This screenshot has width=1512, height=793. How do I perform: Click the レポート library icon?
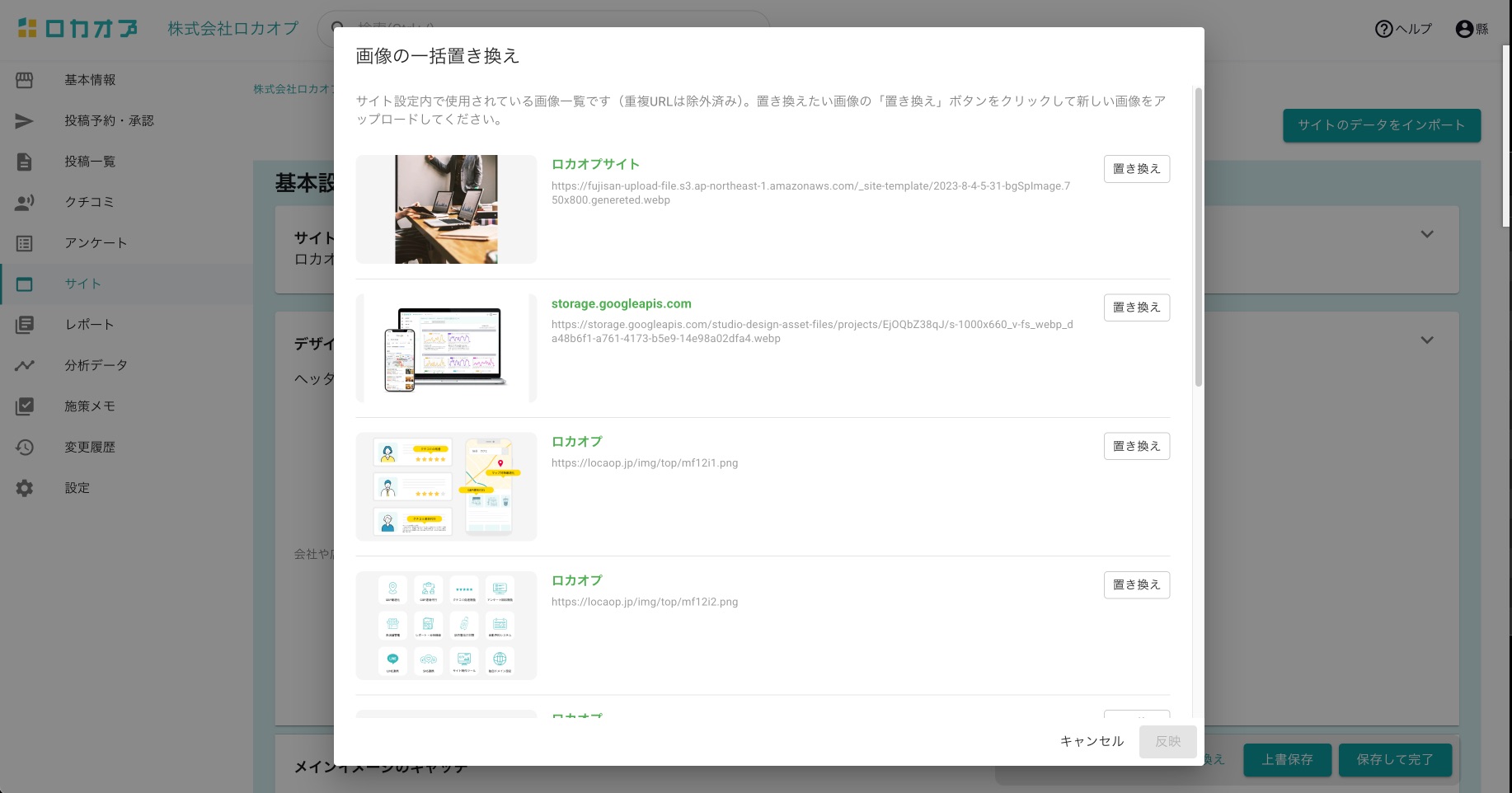(x=25, y=325)
